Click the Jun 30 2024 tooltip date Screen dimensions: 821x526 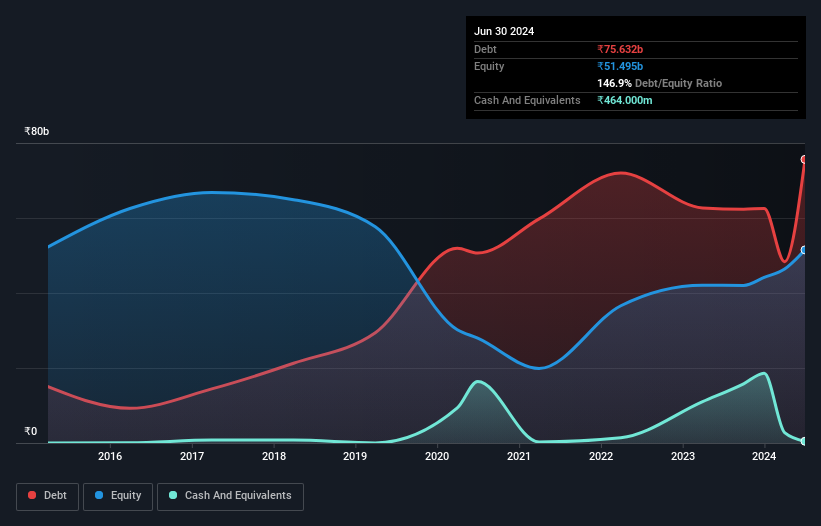[504, 31]
